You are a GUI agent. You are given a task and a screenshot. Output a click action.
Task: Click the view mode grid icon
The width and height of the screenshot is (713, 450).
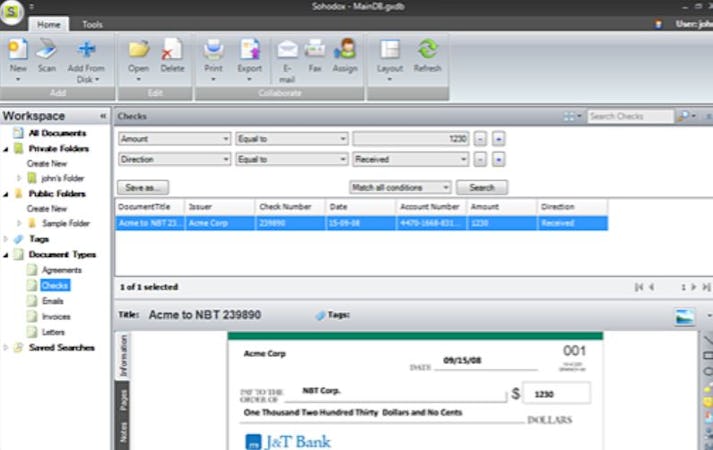pyautogui.click(x=569, y=116)
